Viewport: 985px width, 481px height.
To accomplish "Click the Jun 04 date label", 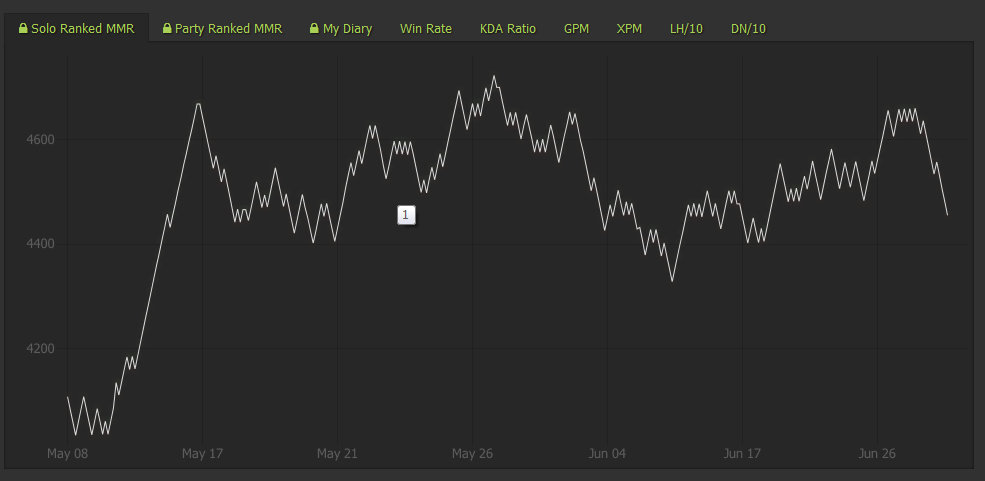I will [607, 453].
